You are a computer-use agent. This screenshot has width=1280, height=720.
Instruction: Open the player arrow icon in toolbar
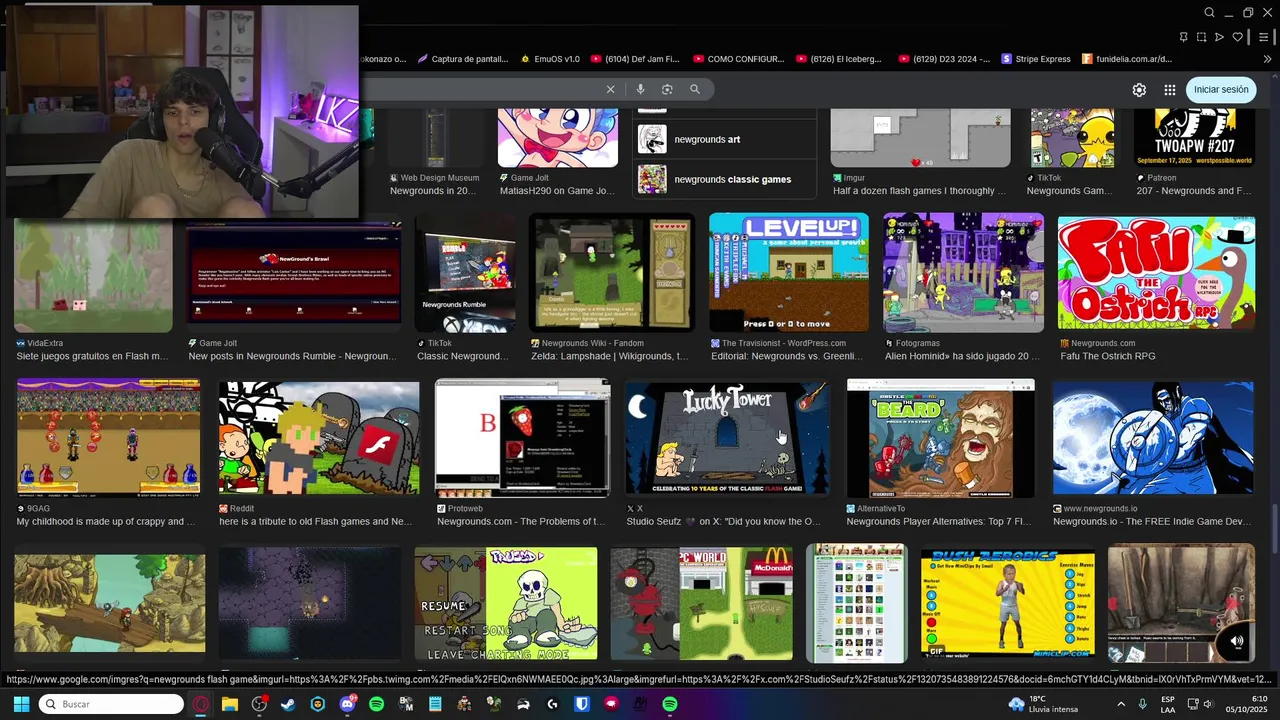click(x=1219, y=37)
